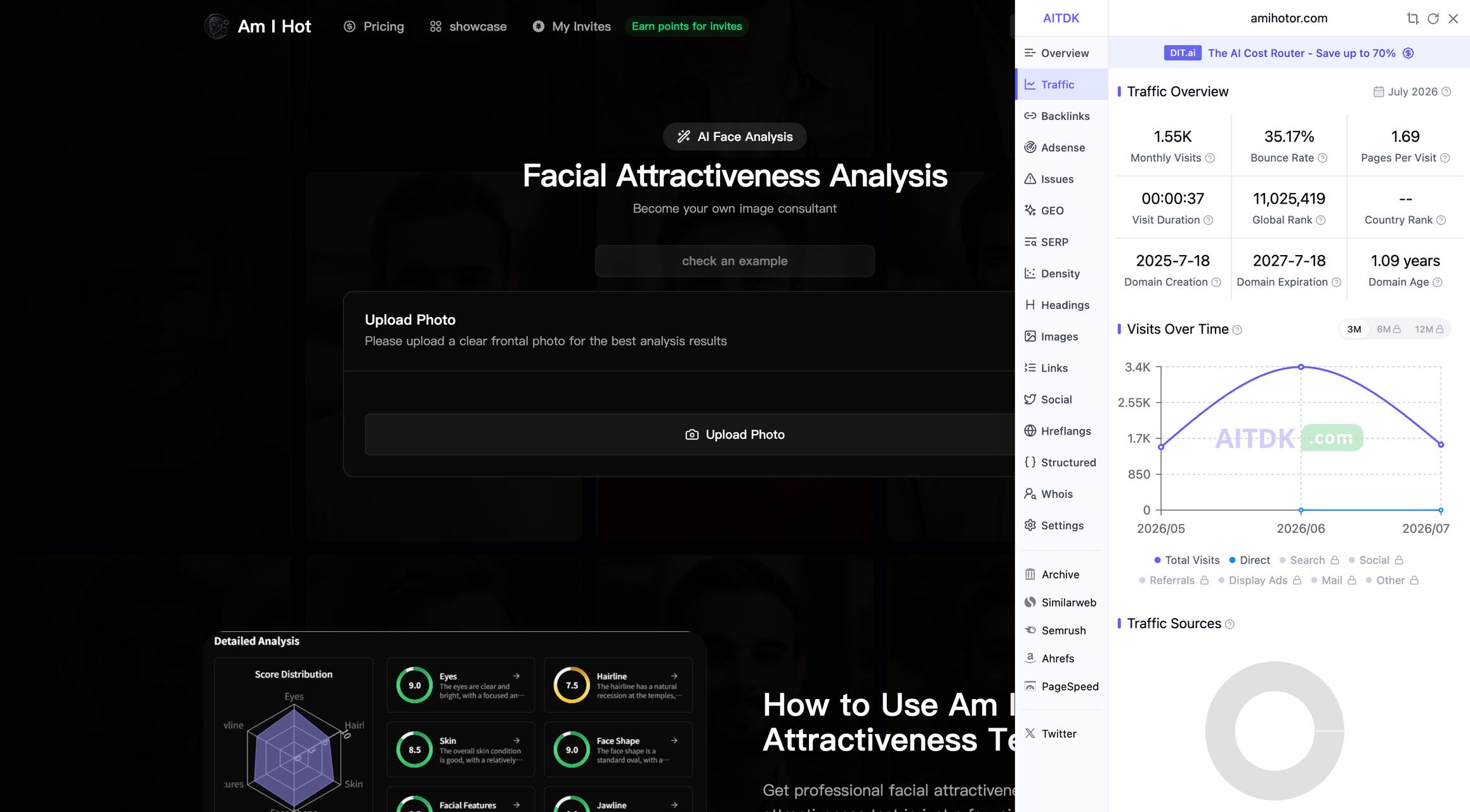Click help icon beside Domain Expiration

tap(1336, 282)
